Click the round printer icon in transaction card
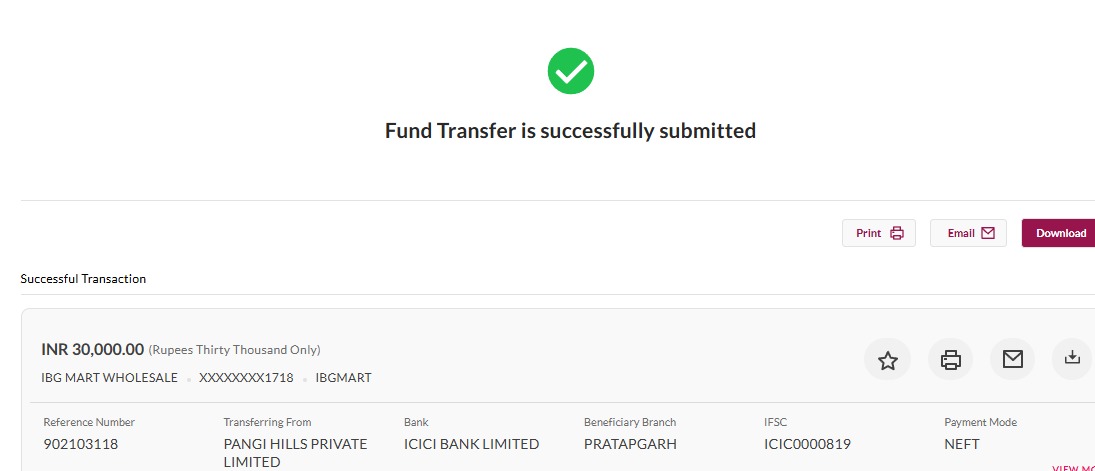1095x471 pixels. 950,360
